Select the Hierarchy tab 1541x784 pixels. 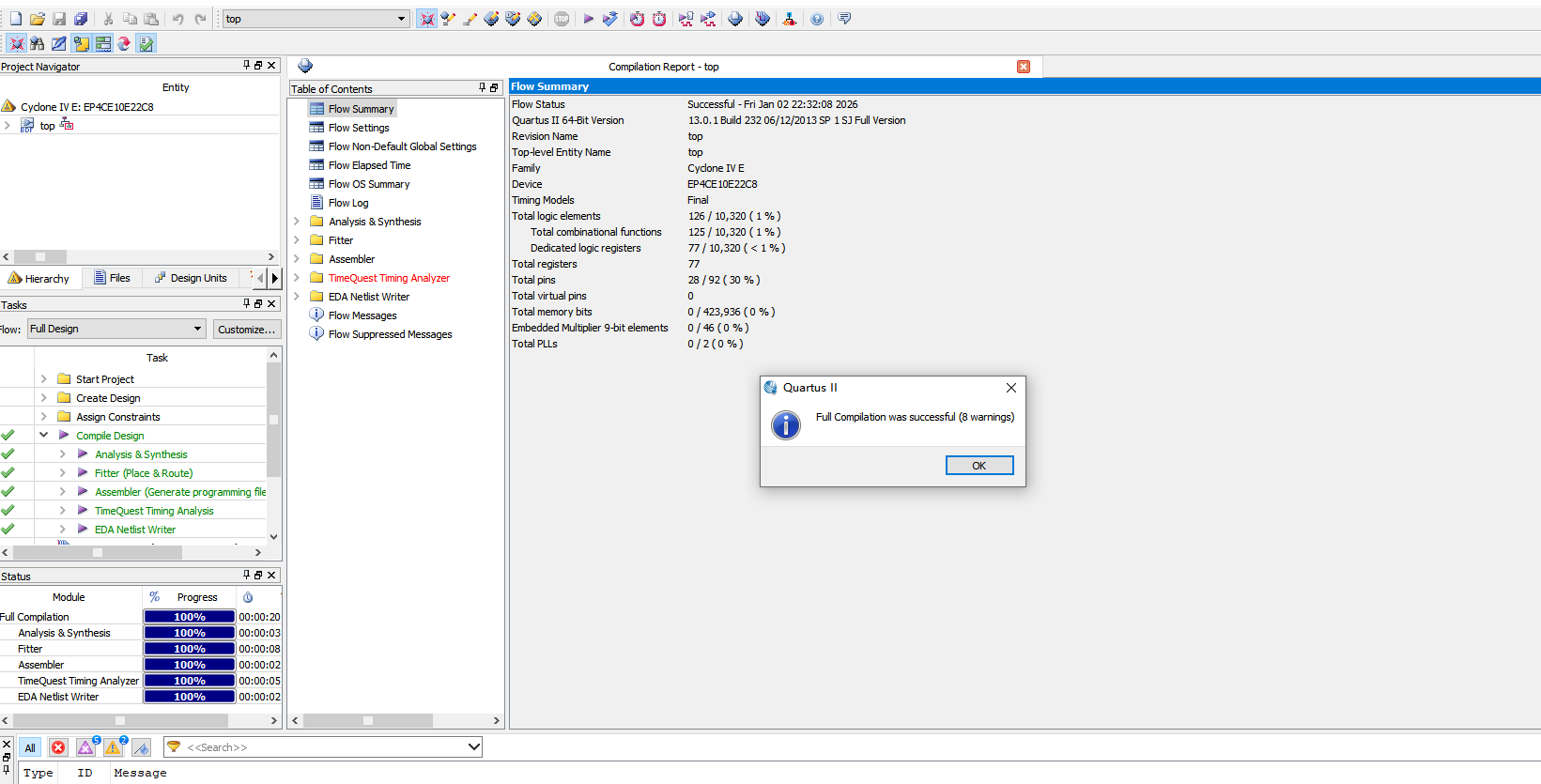coord(39,278)
